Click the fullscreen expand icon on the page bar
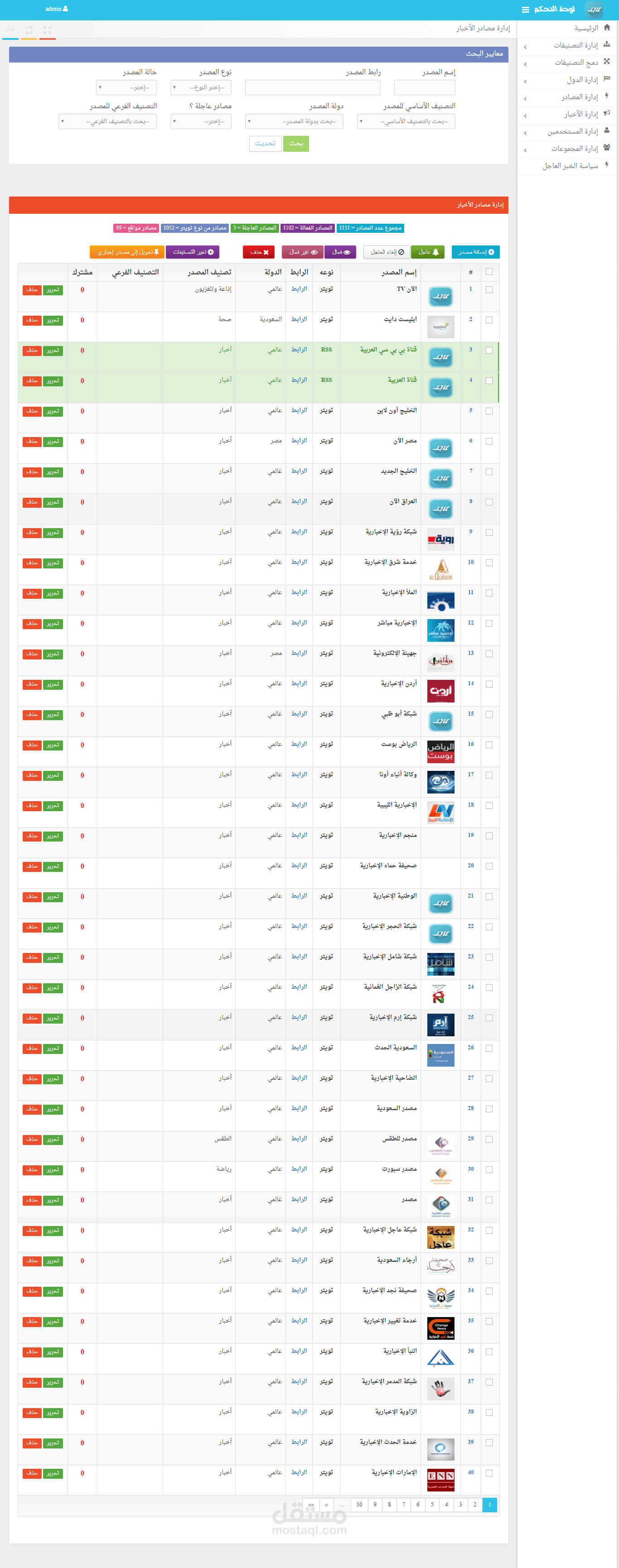 [x=47, y=30]
